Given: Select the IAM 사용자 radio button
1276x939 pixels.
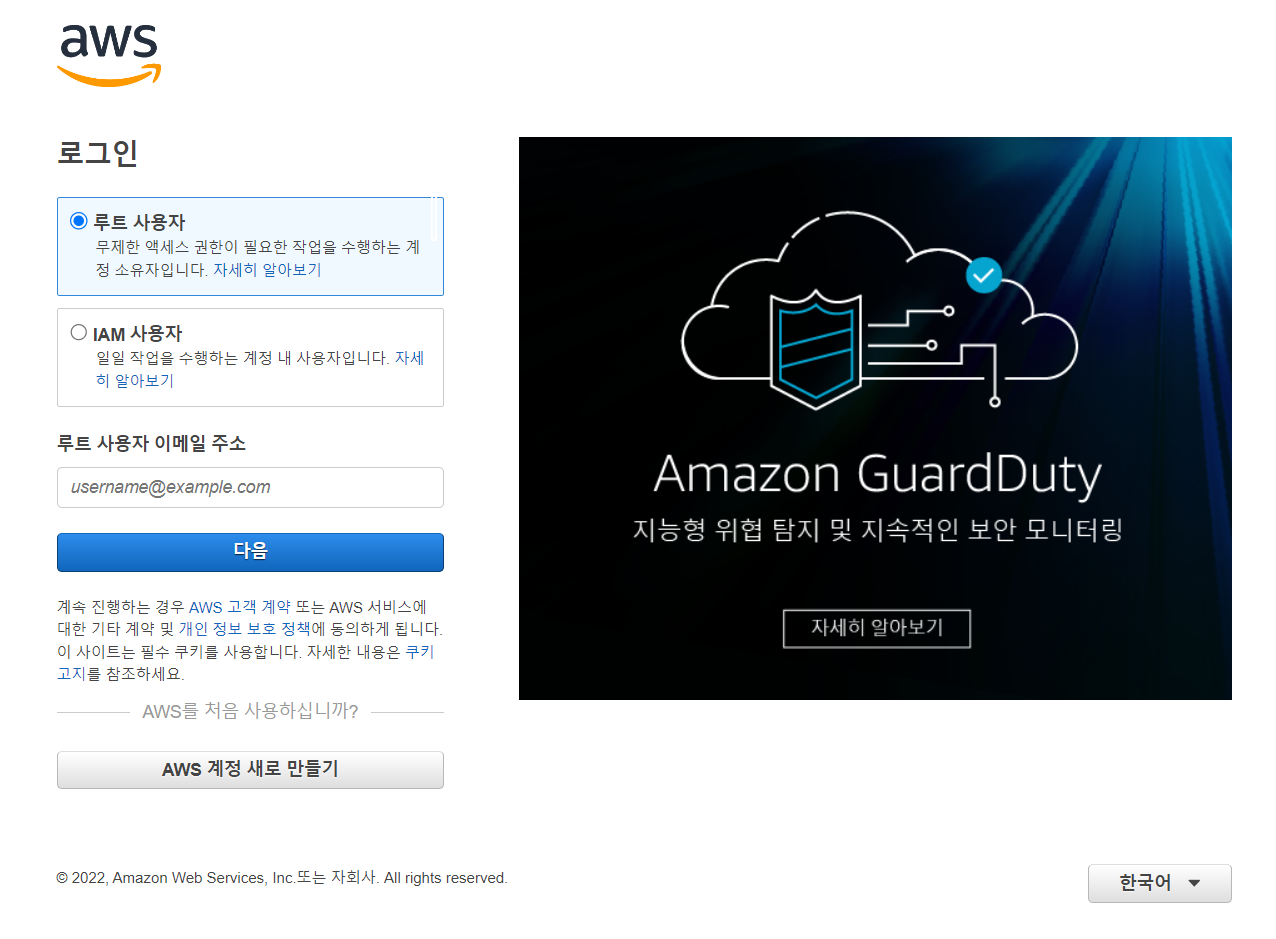Looking at the screenshot, I should [79, 332].
